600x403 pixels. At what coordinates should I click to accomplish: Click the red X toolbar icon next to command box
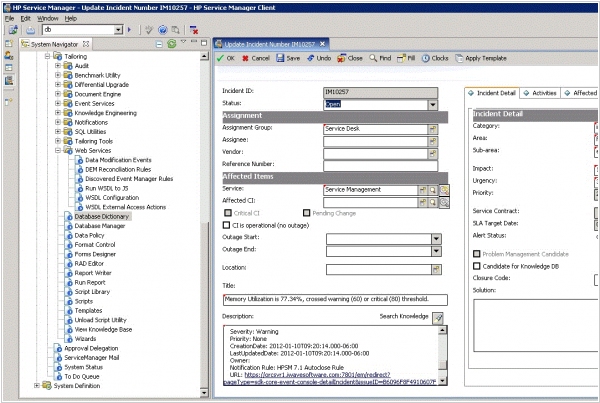click(194, 29)
